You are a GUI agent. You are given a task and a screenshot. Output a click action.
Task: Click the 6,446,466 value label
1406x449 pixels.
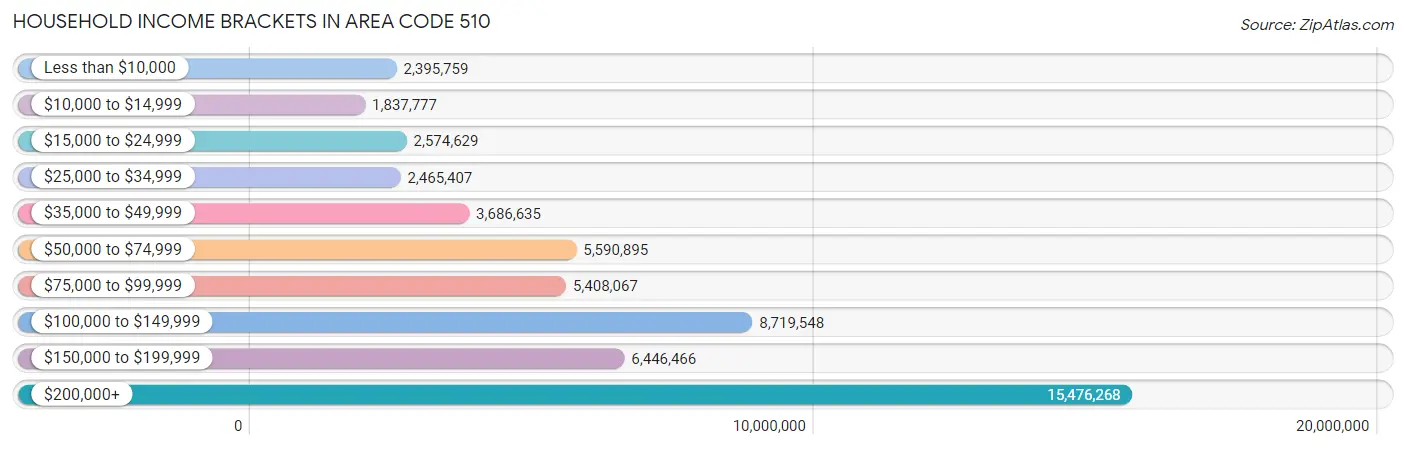[x=663, y=359]
